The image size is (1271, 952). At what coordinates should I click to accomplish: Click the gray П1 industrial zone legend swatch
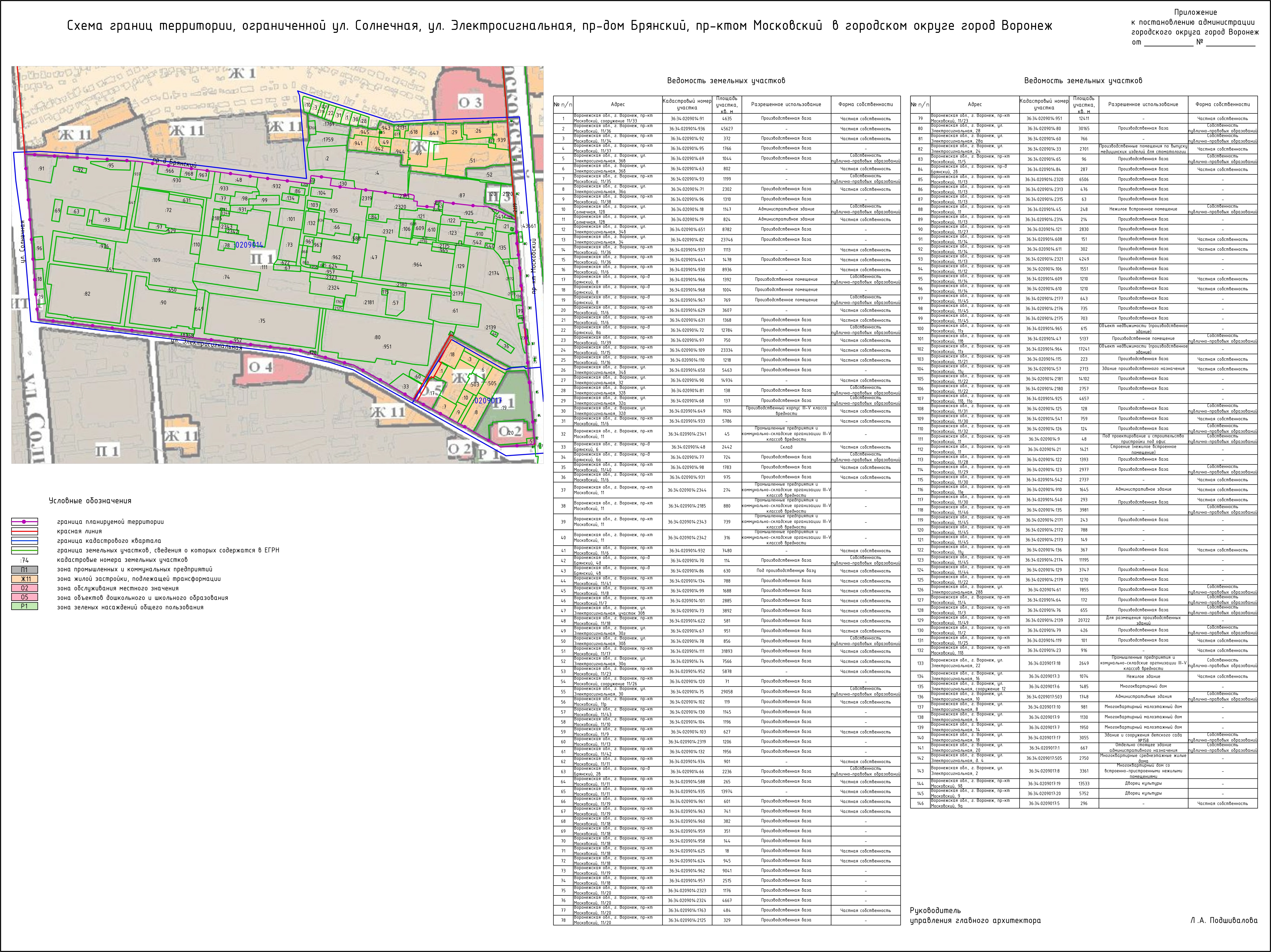click(x=24, y=570)
